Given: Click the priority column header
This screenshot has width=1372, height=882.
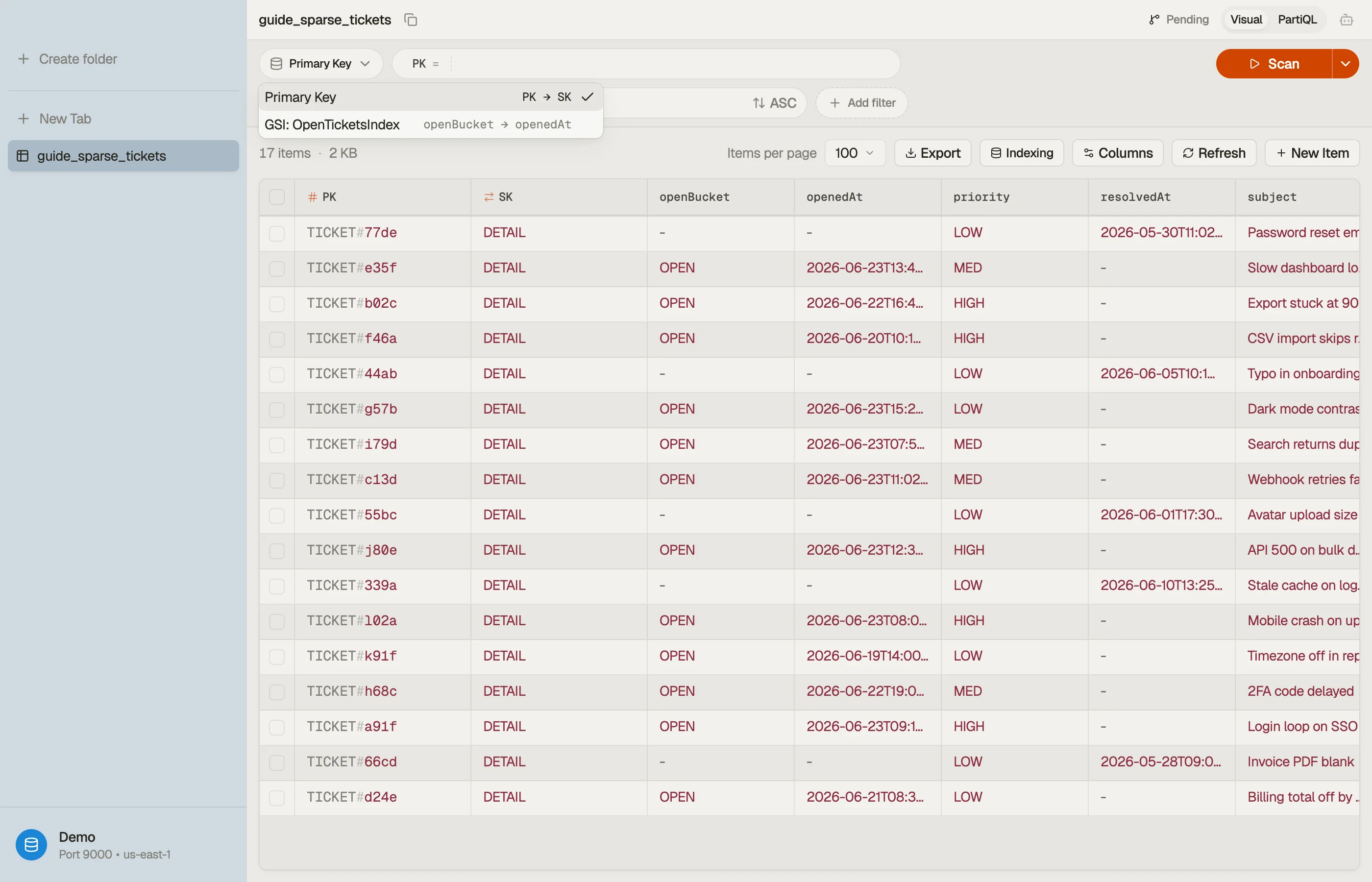Looking at the screenshot, I should pyautogui.click(x=1015, y=197).
